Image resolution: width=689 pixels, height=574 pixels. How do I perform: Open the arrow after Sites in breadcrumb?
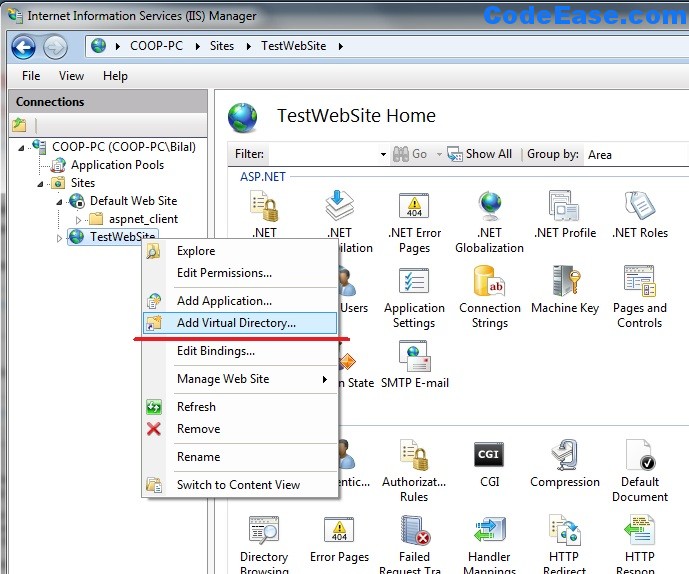[x=249, y=46]
